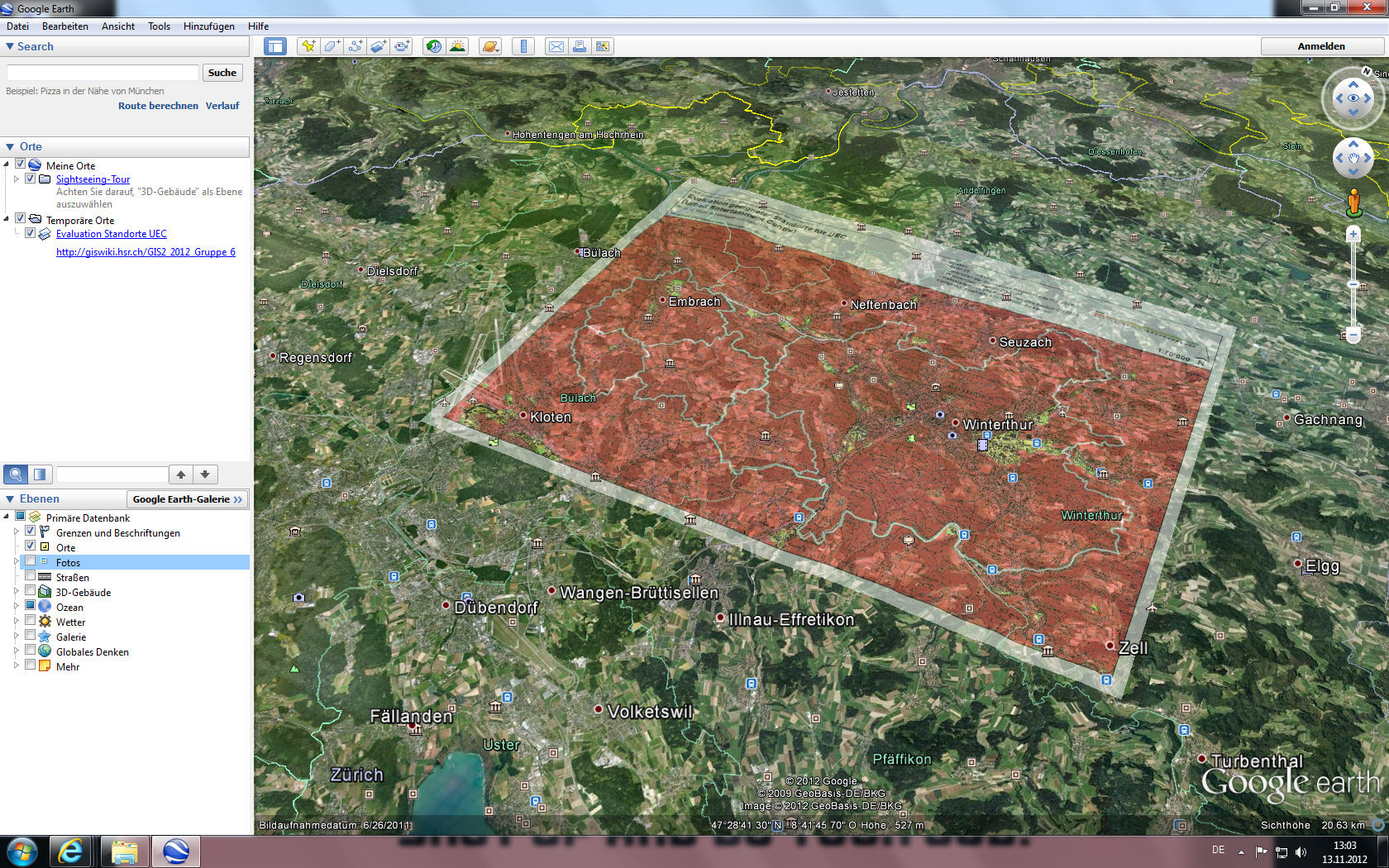Open the giswiki.hsr.ch Gruppe 6 link
The width and height of the screenshot is (1389, 868).
(x=146, y=251)
